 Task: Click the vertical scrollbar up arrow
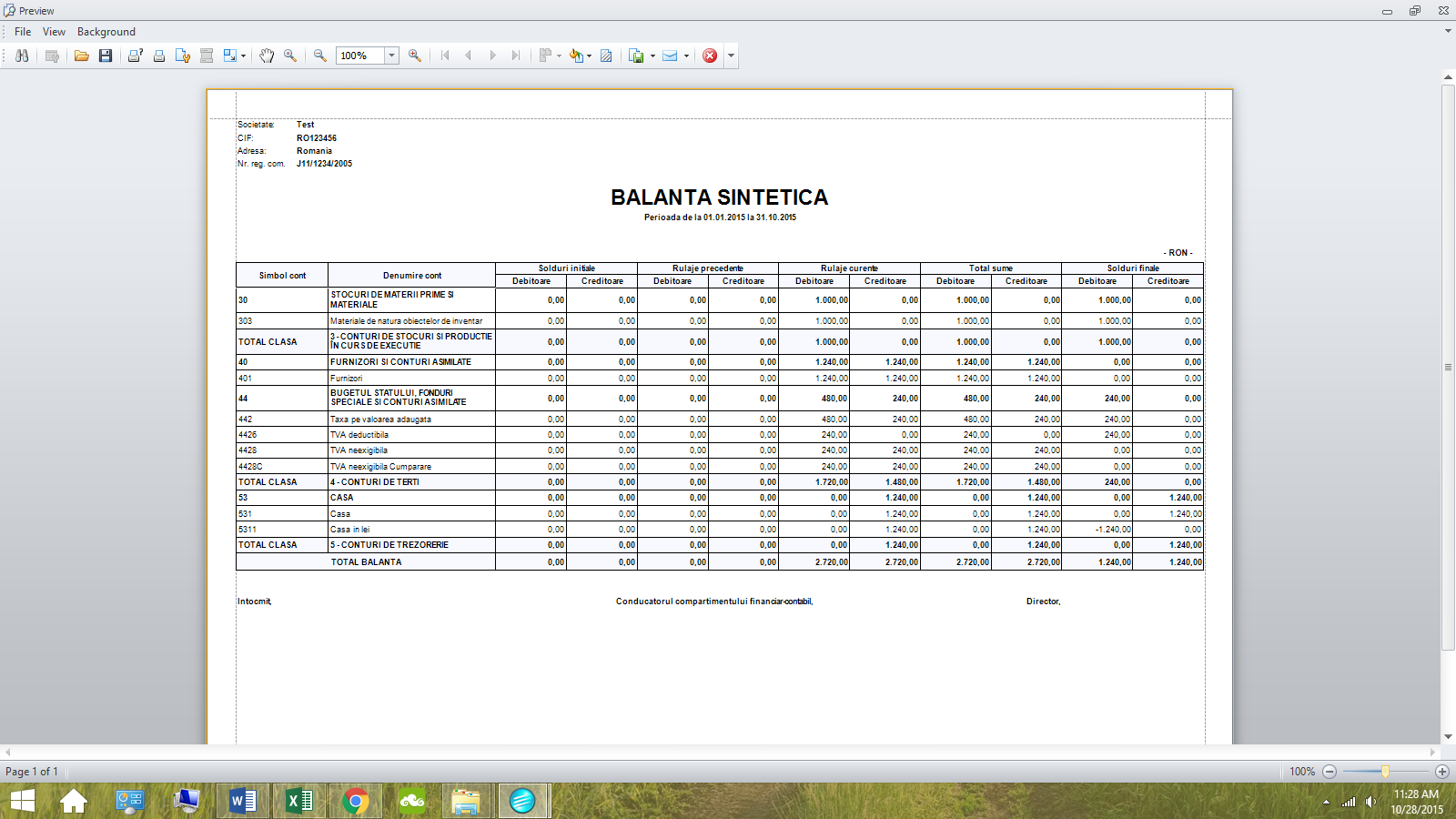click(1448, 76)
